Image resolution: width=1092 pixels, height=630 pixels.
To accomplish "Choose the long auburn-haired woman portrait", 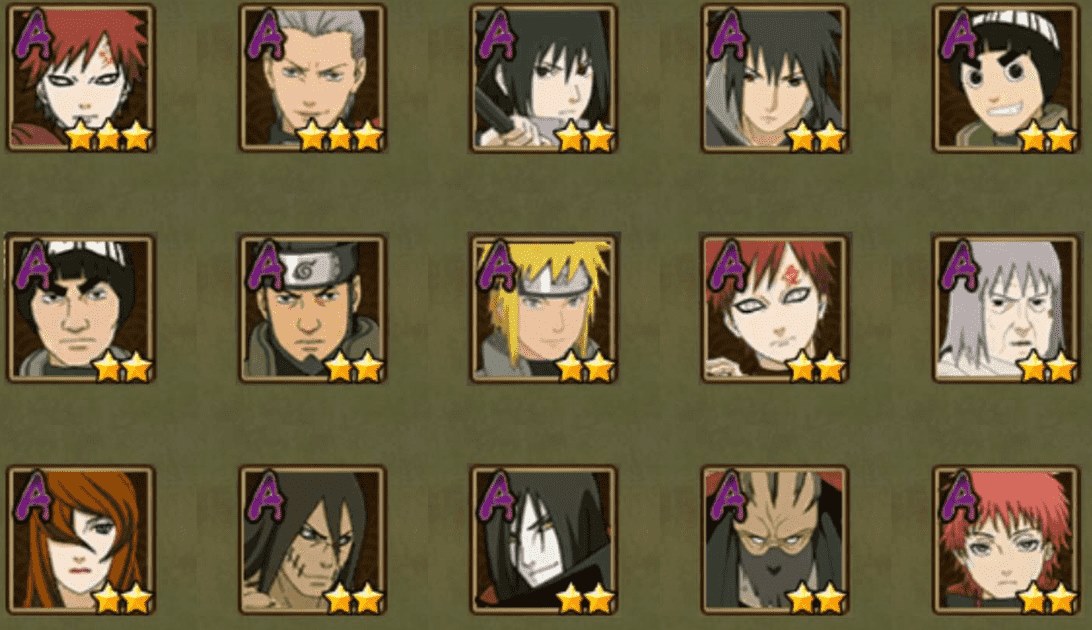I will 81,540.
